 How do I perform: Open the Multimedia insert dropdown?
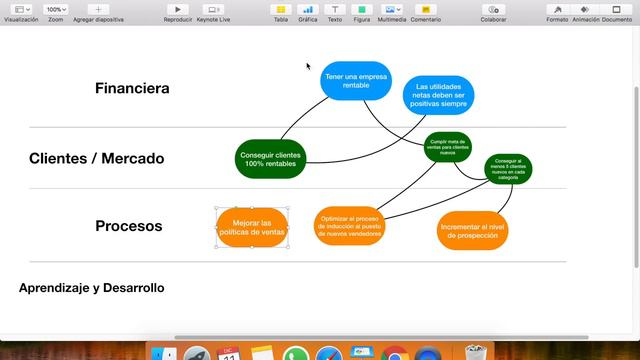(x=392, y=9)
